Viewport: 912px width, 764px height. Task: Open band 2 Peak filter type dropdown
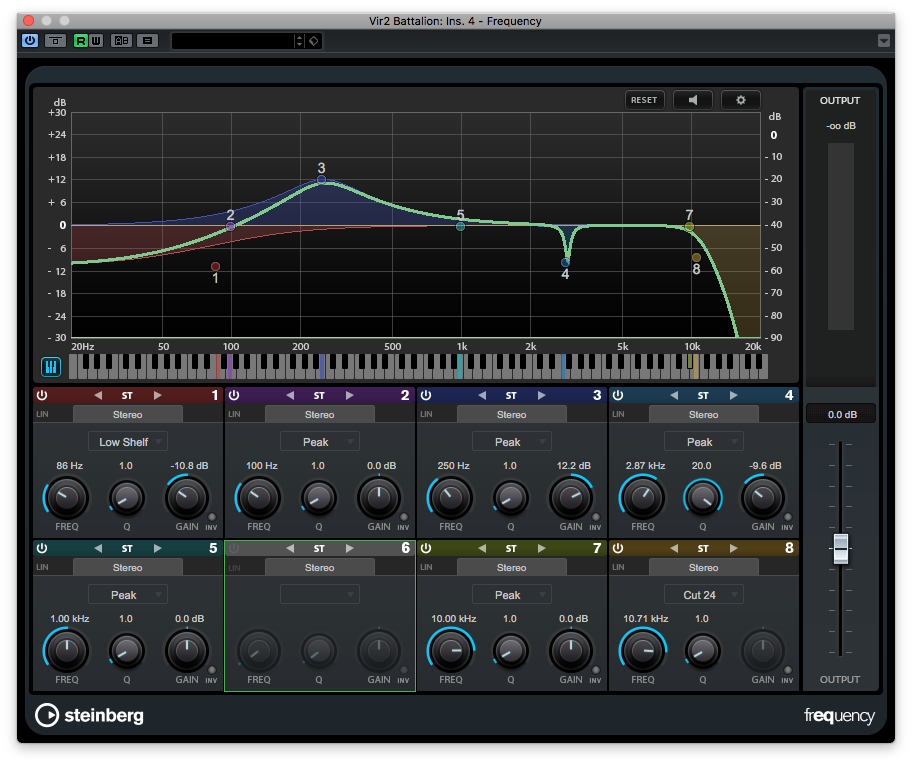pyautogui.click(x=320, y=442)
